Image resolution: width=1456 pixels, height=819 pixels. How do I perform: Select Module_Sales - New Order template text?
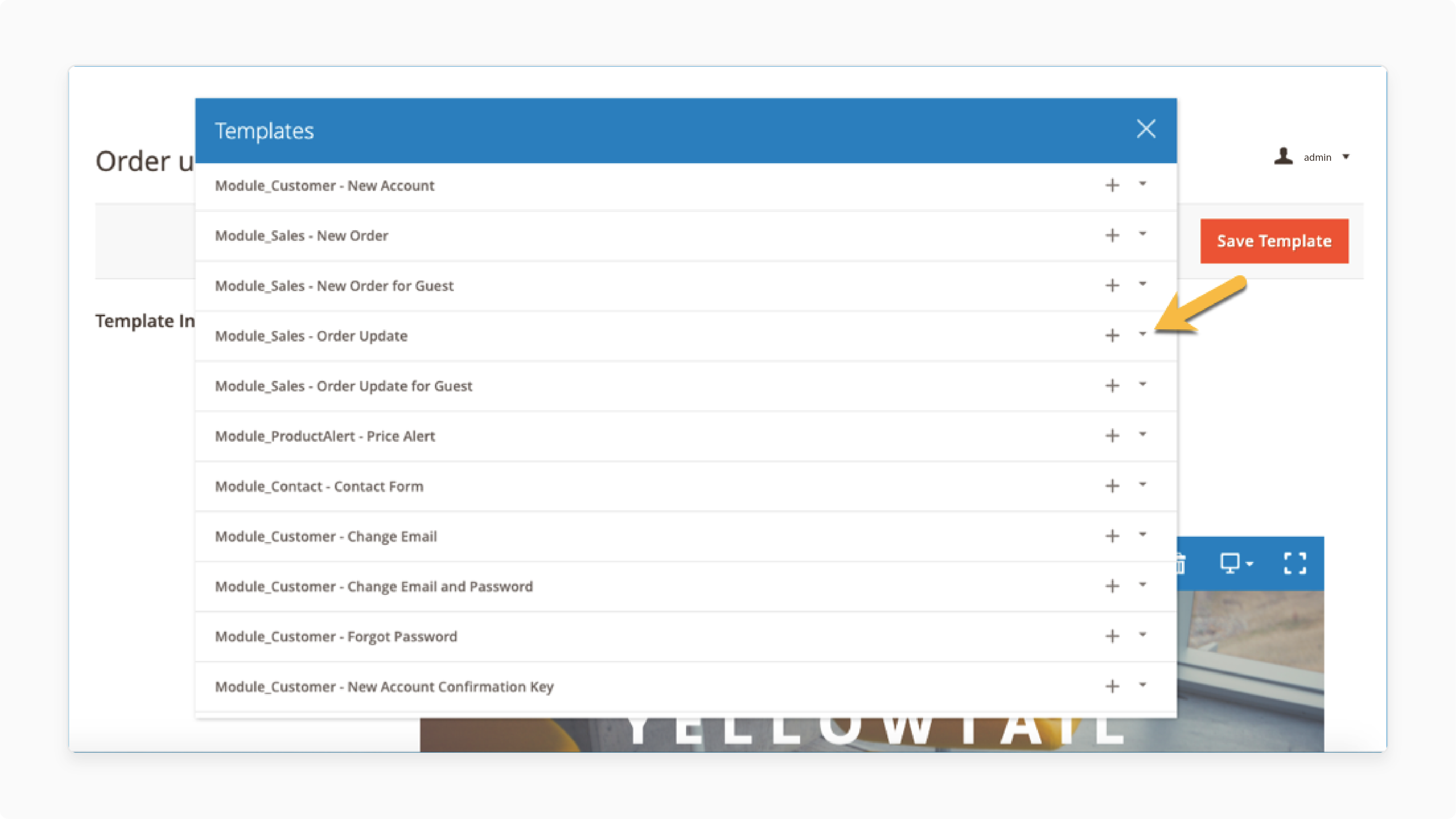click(301, 236)
